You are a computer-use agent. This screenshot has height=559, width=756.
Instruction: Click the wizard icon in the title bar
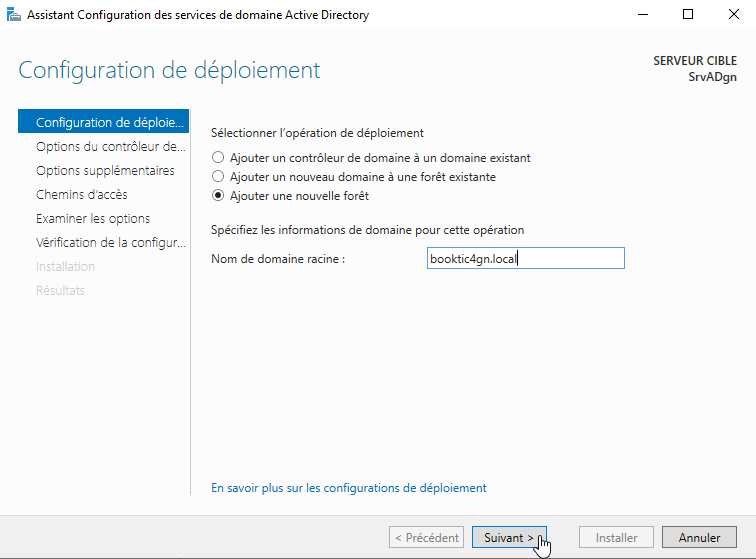(14, 15)
